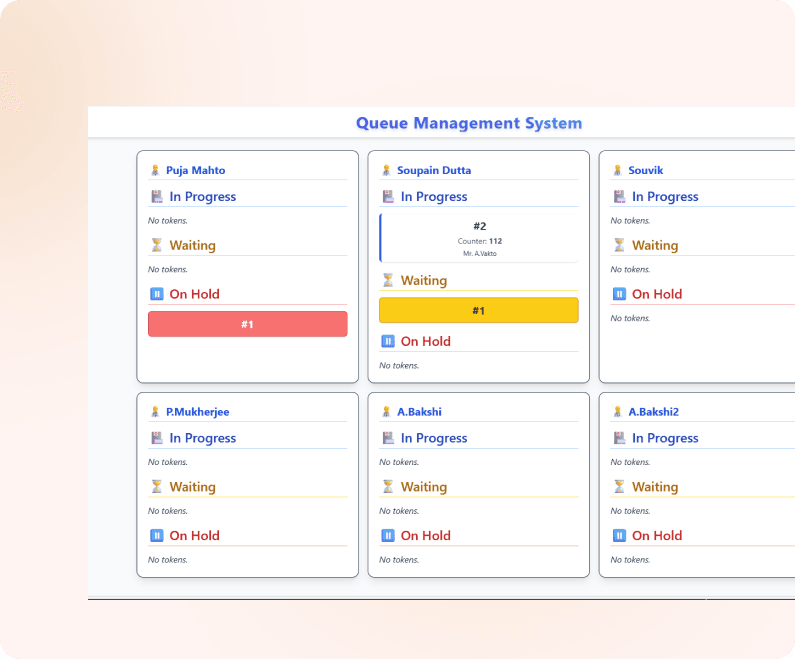Screen dimensions: 795x659
Task: Select the red #1 on-hold token for Puja Mahto
Action: coord(247,324)
